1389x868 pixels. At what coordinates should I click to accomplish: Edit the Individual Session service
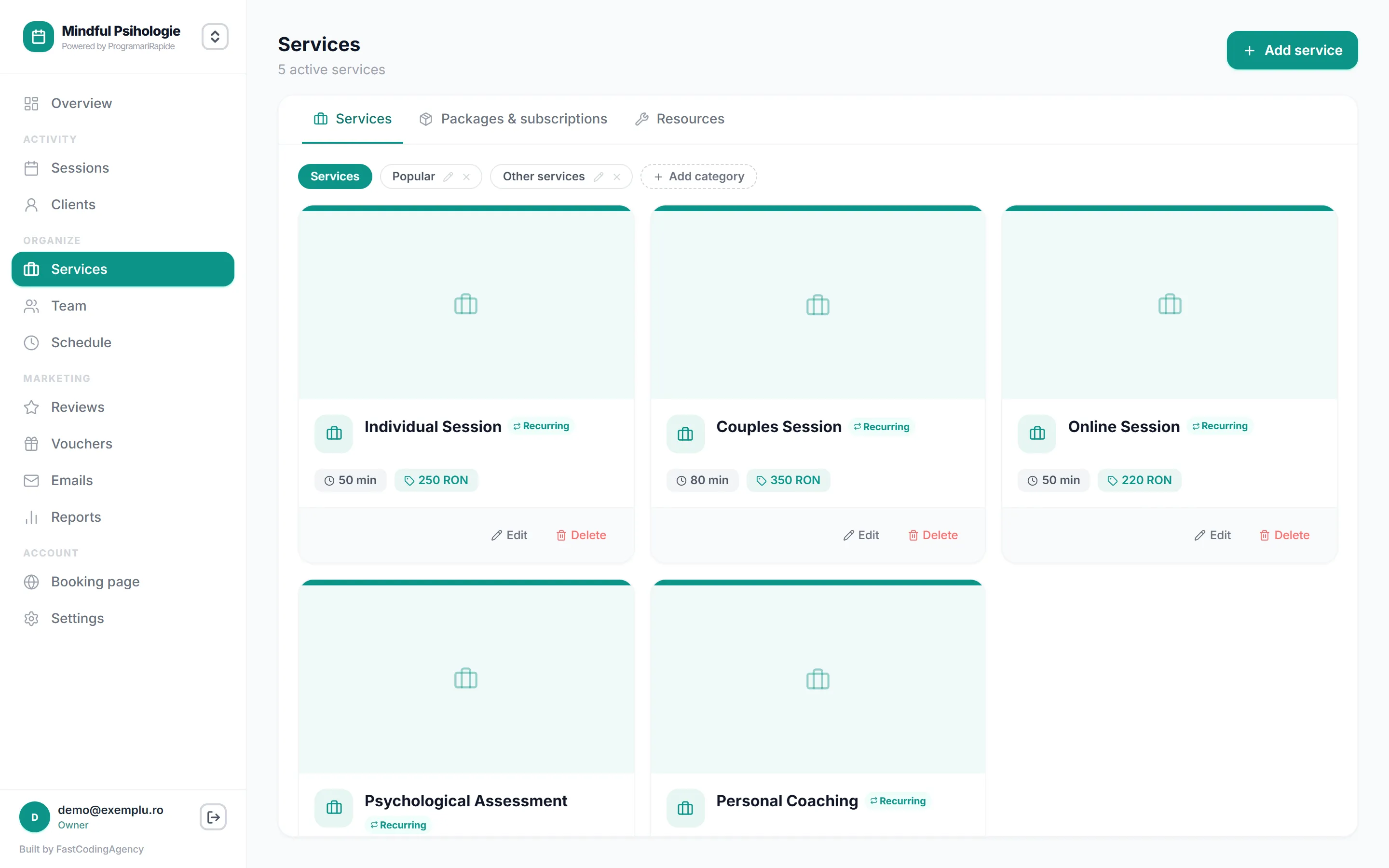tap(509, 535)
